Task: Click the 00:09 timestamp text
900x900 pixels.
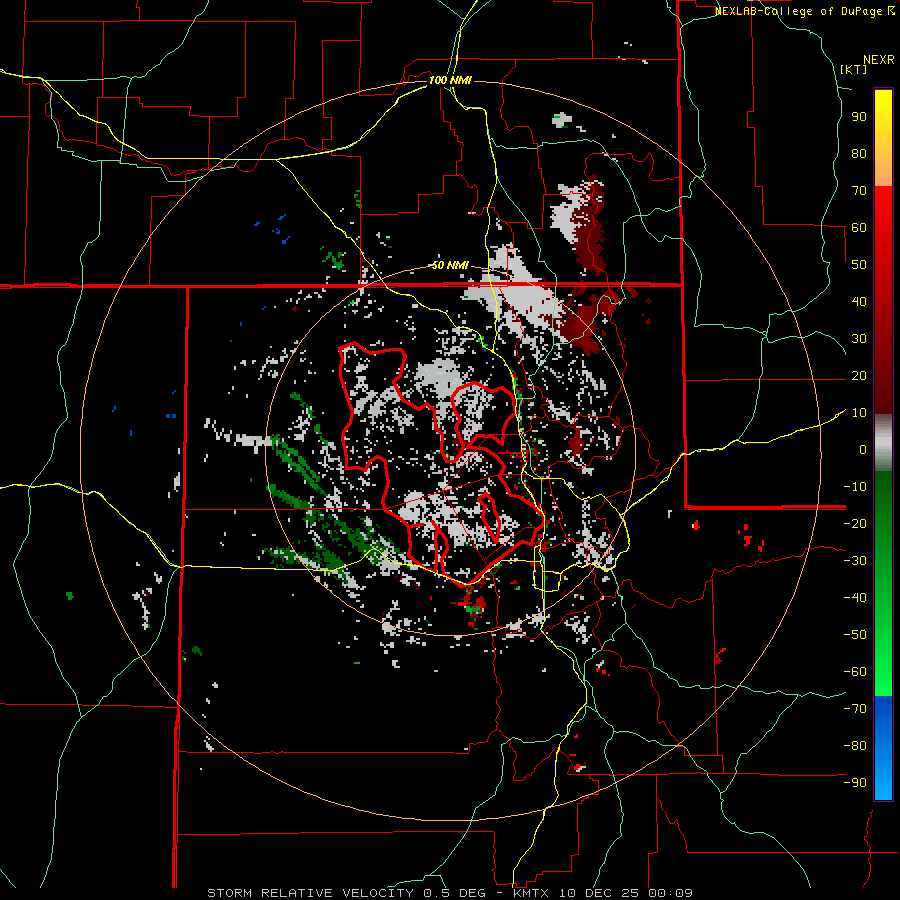Action: click(672, 893)
